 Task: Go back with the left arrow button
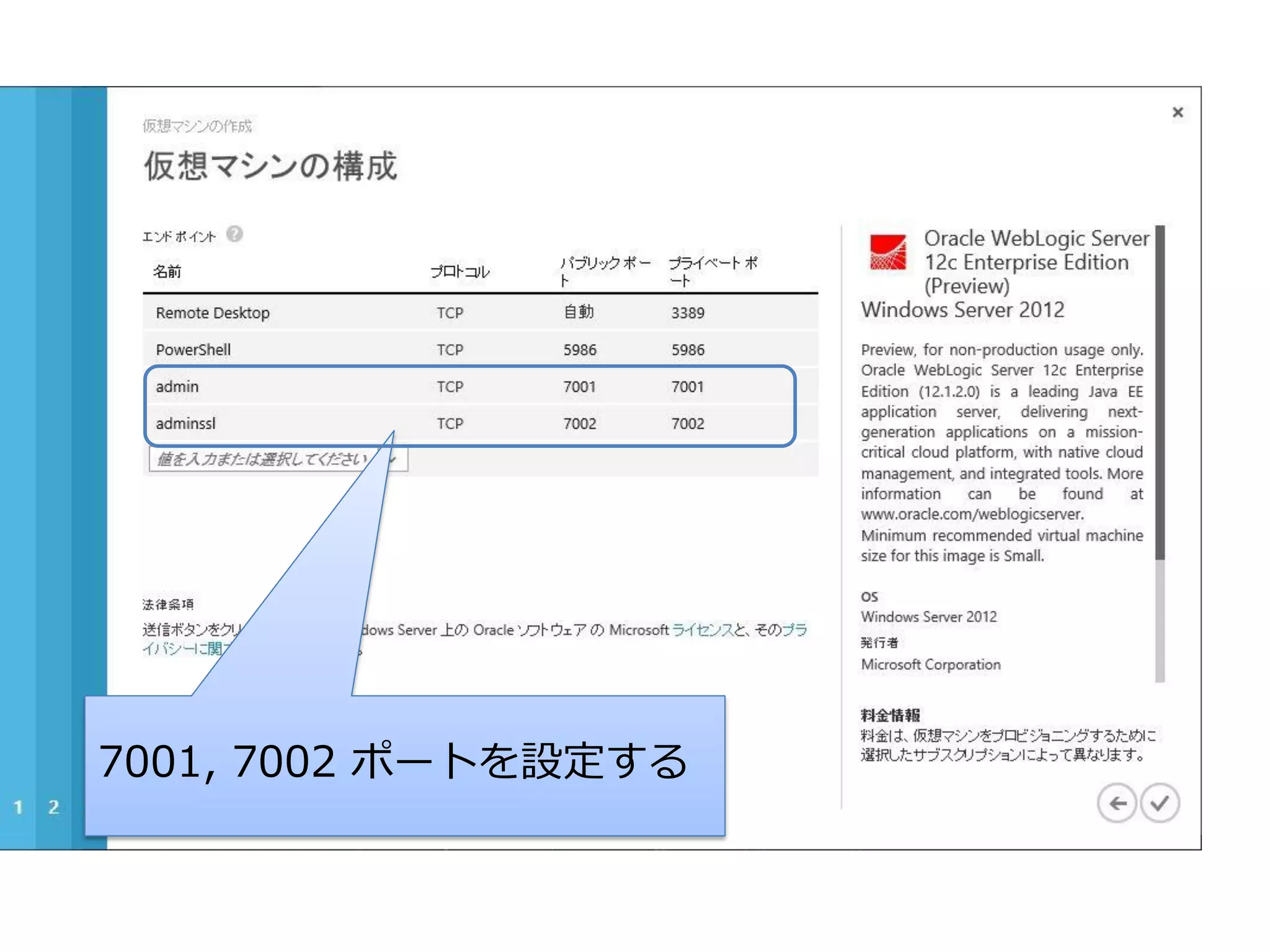click(1117, 803)
